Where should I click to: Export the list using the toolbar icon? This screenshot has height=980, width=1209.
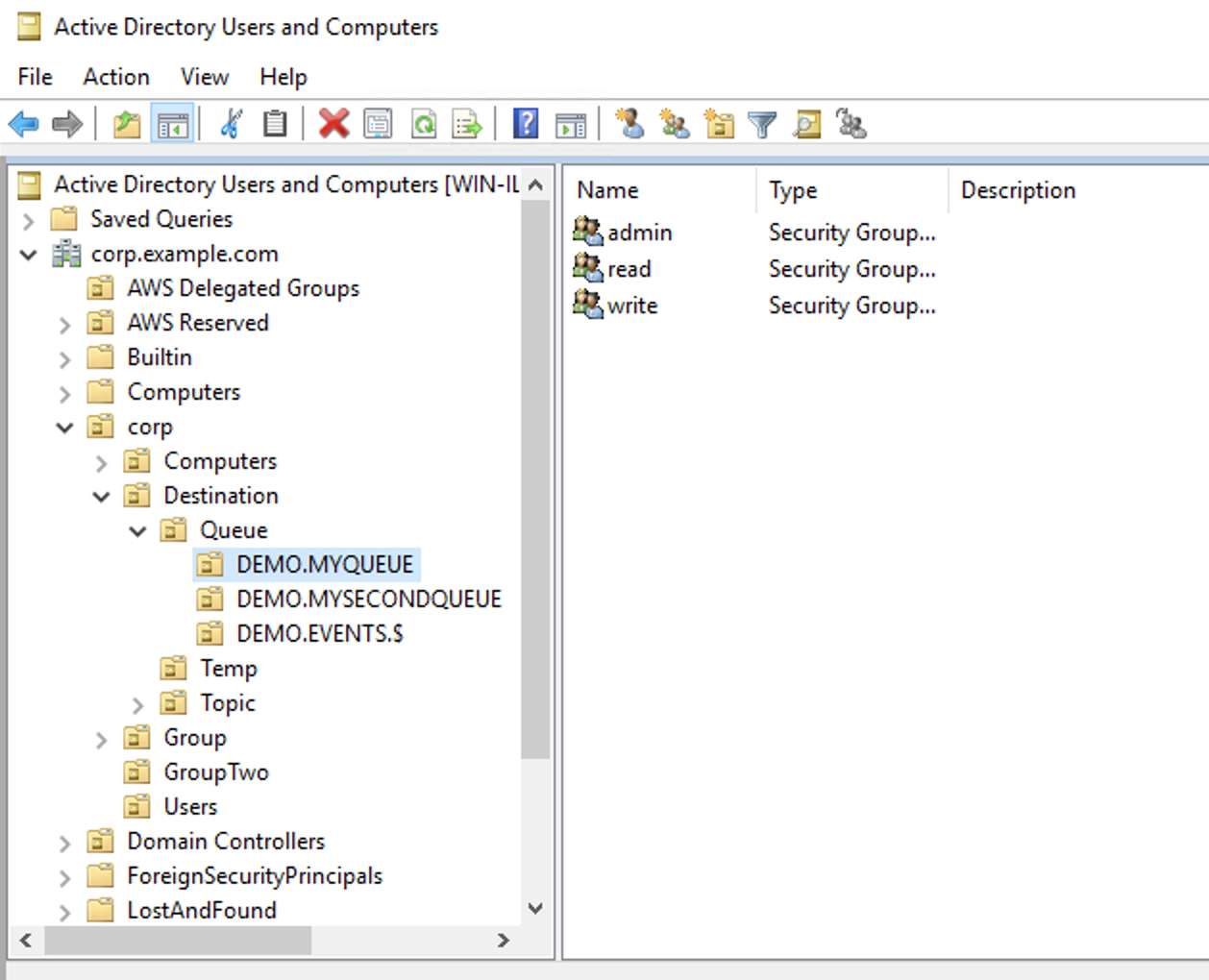tap(467, 123)
